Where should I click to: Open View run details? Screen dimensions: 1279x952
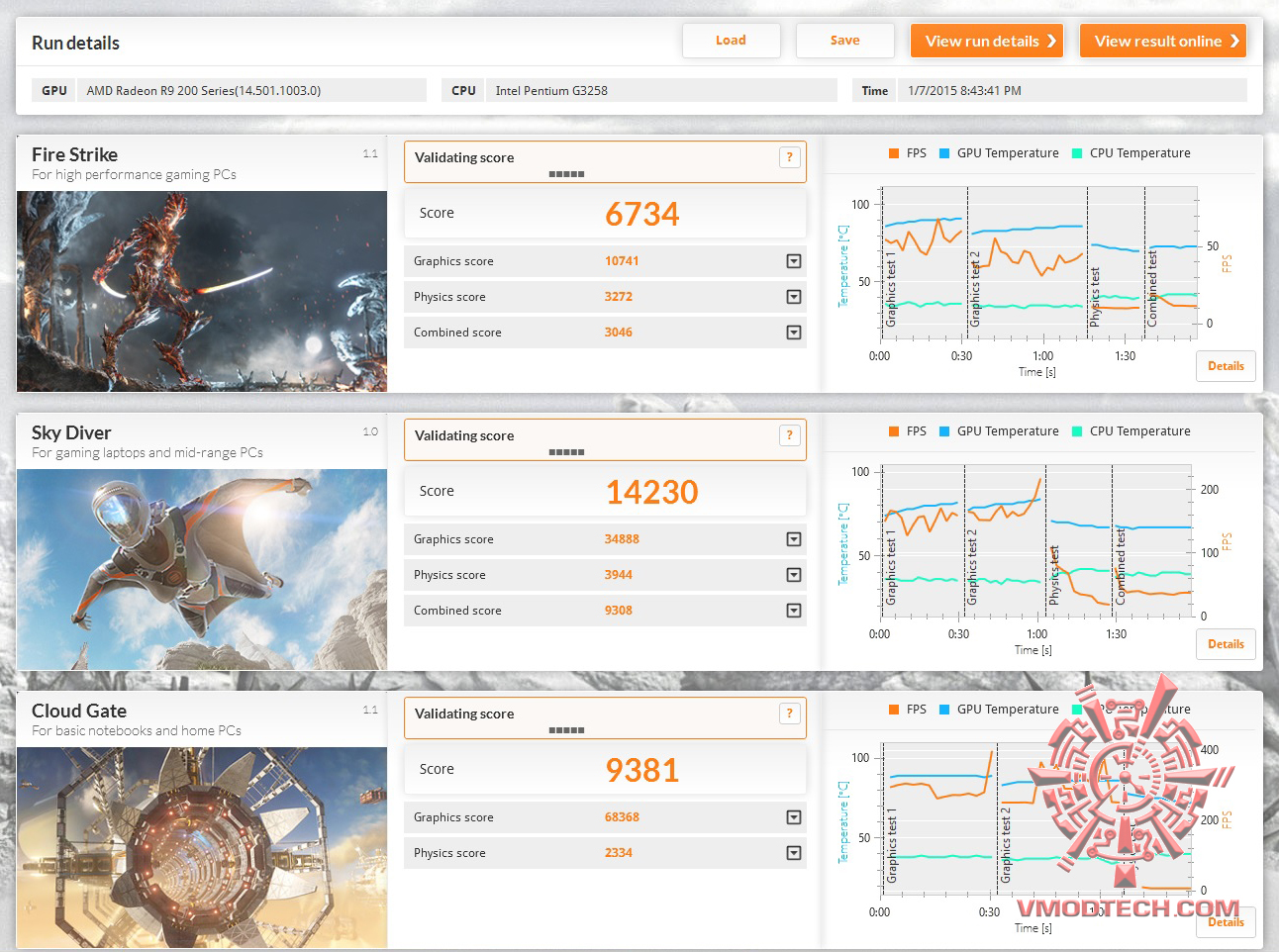[x=987, y=41]
